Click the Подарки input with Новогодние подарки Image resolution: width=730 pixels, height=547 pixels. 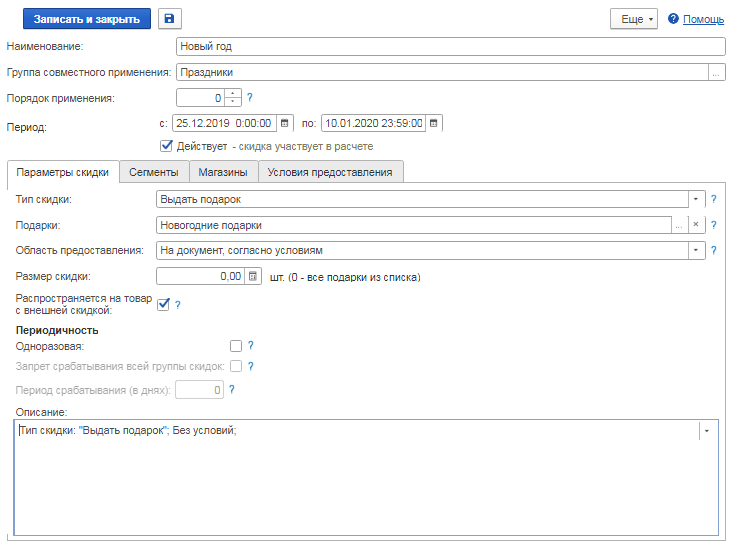(414, 225)
